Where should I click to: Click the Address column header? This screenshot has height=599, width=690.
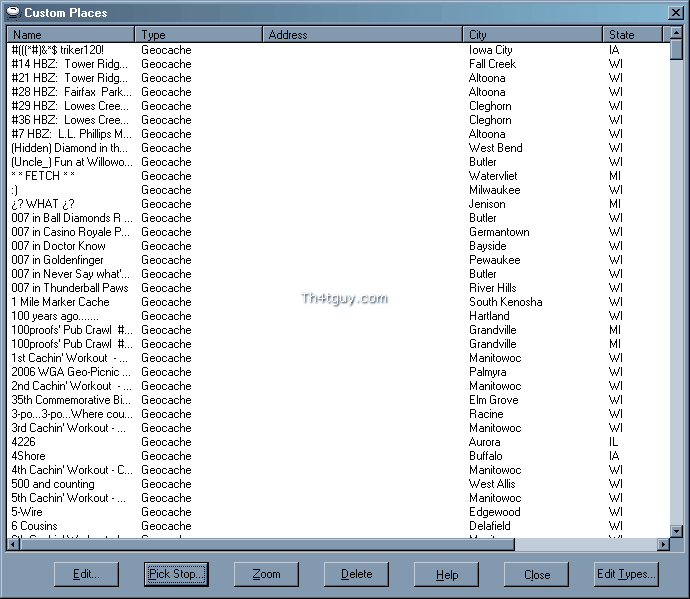coord(363,34)
